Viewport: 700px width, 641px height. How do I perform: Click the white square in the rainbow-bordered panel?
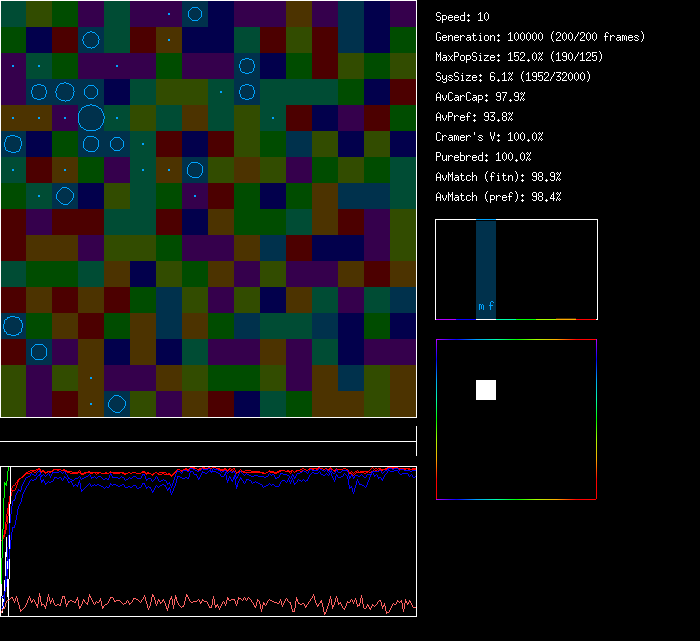tap(486, 390)
